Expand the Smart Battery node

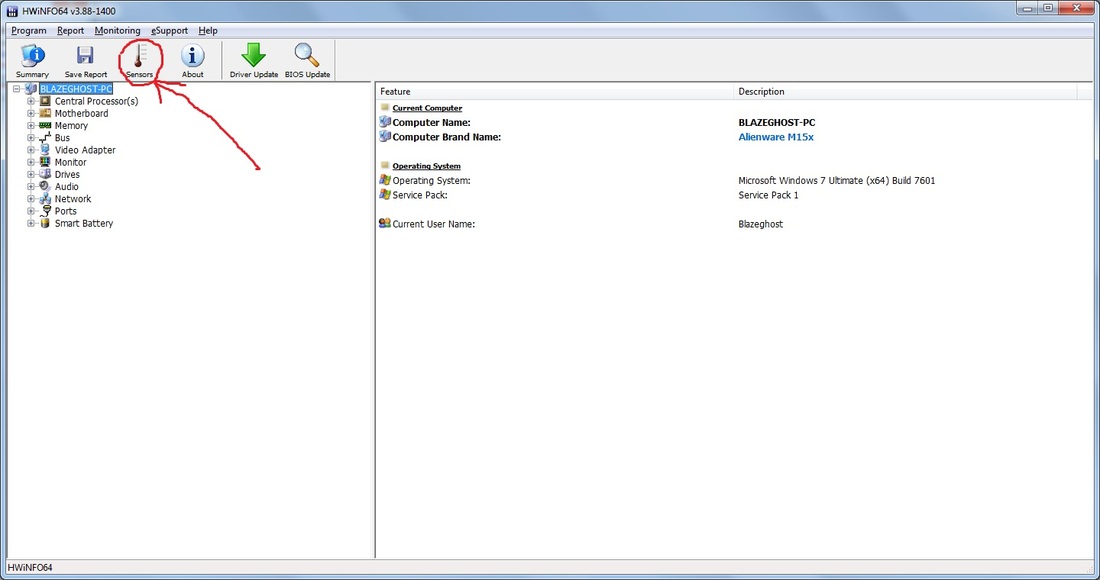(31, 223)
